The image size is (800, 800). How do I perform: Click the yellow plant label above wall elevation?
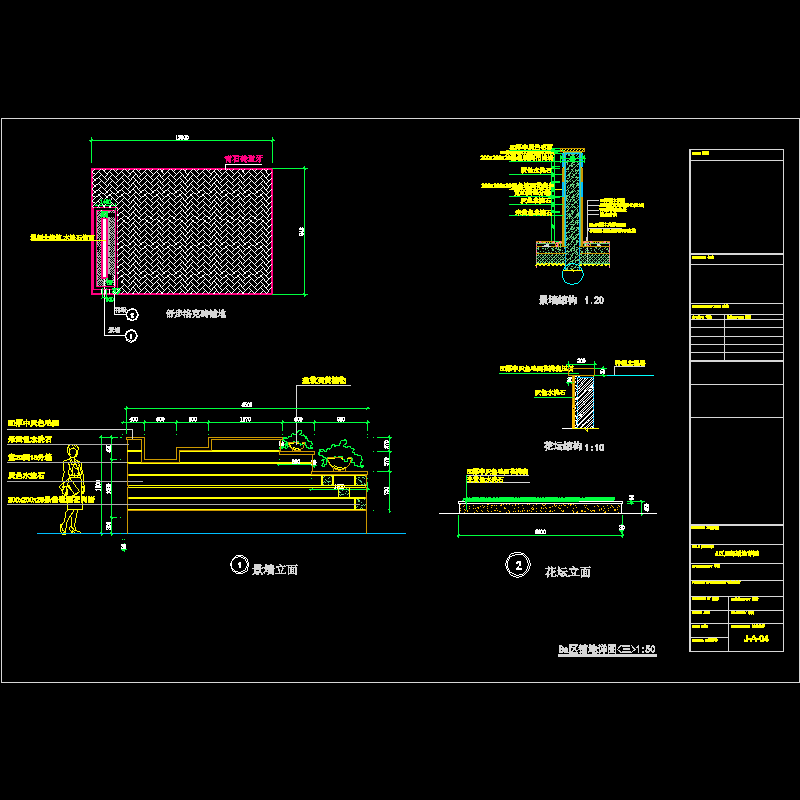coord(324,380)
